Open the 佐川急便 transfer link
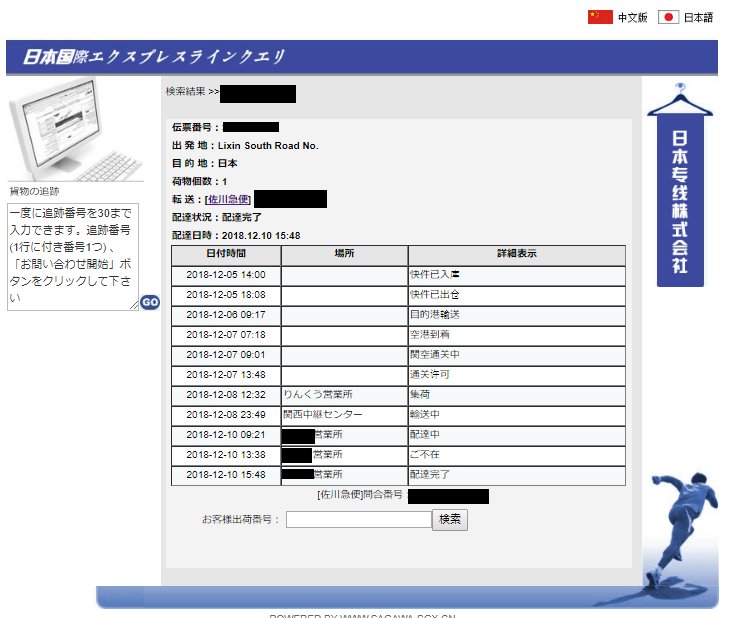 [x=228, y=199]
